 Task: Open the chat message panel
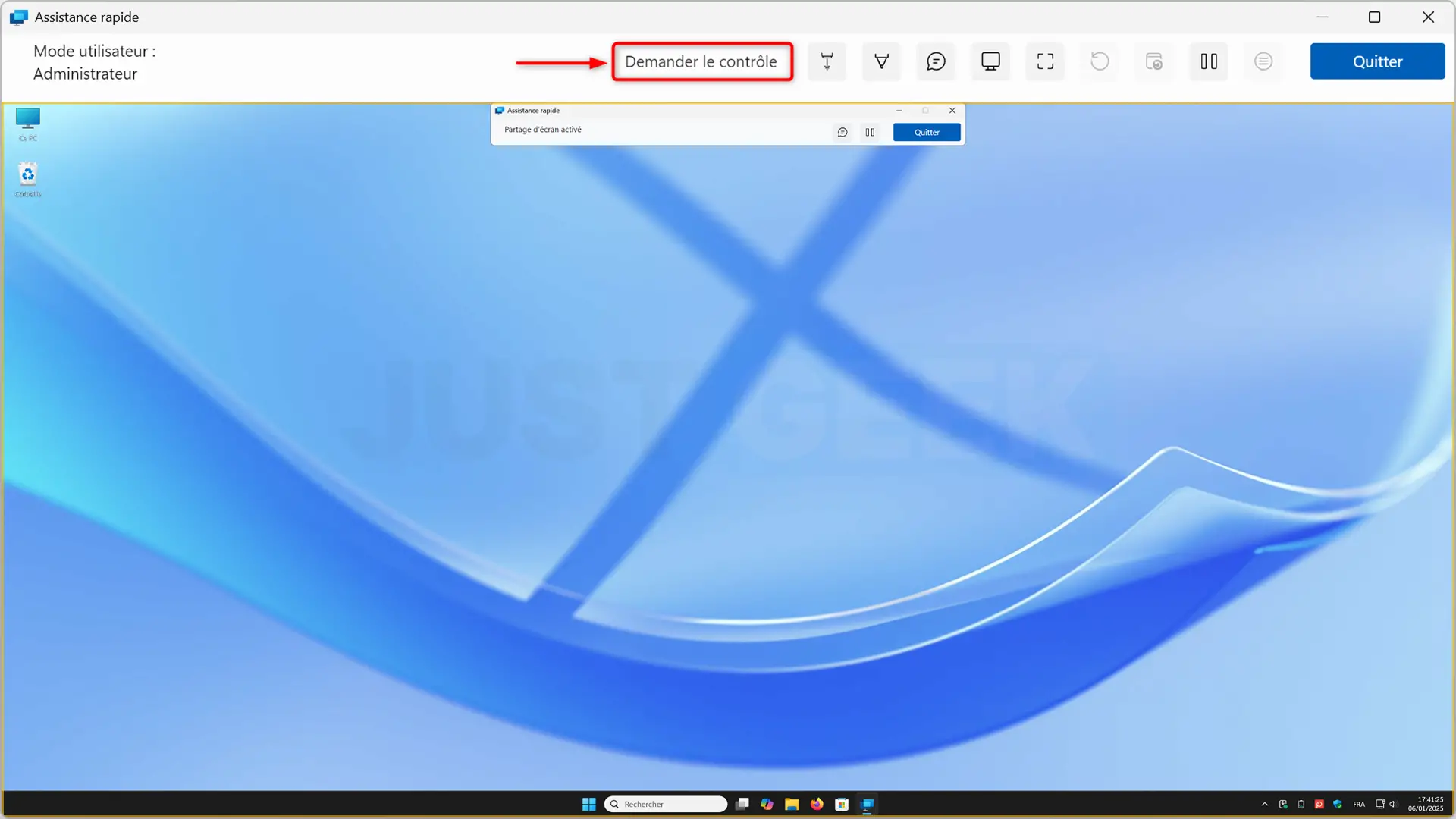936,61
